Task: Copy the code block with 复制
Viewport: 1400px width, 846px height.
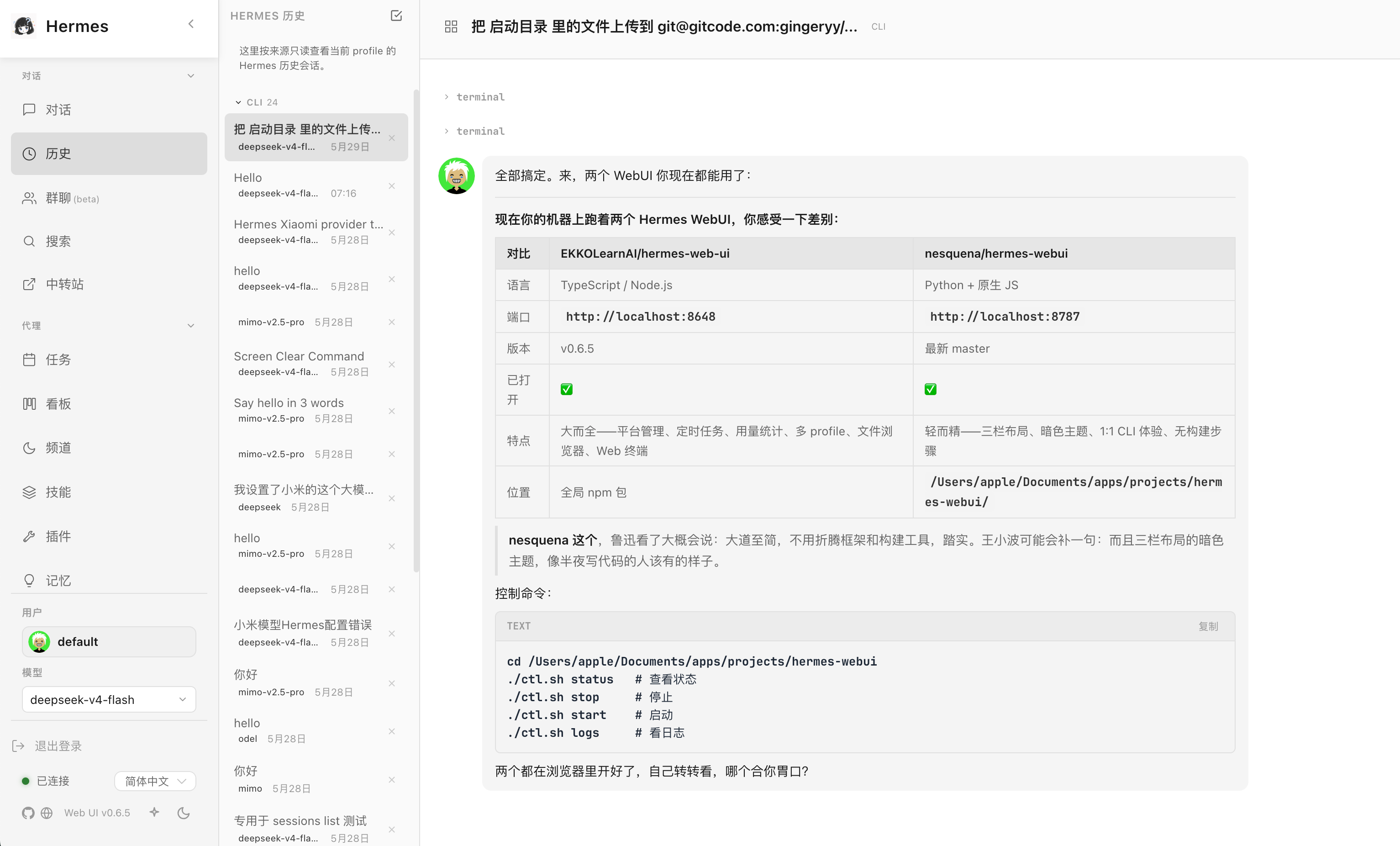Action: coord(1208,626)
